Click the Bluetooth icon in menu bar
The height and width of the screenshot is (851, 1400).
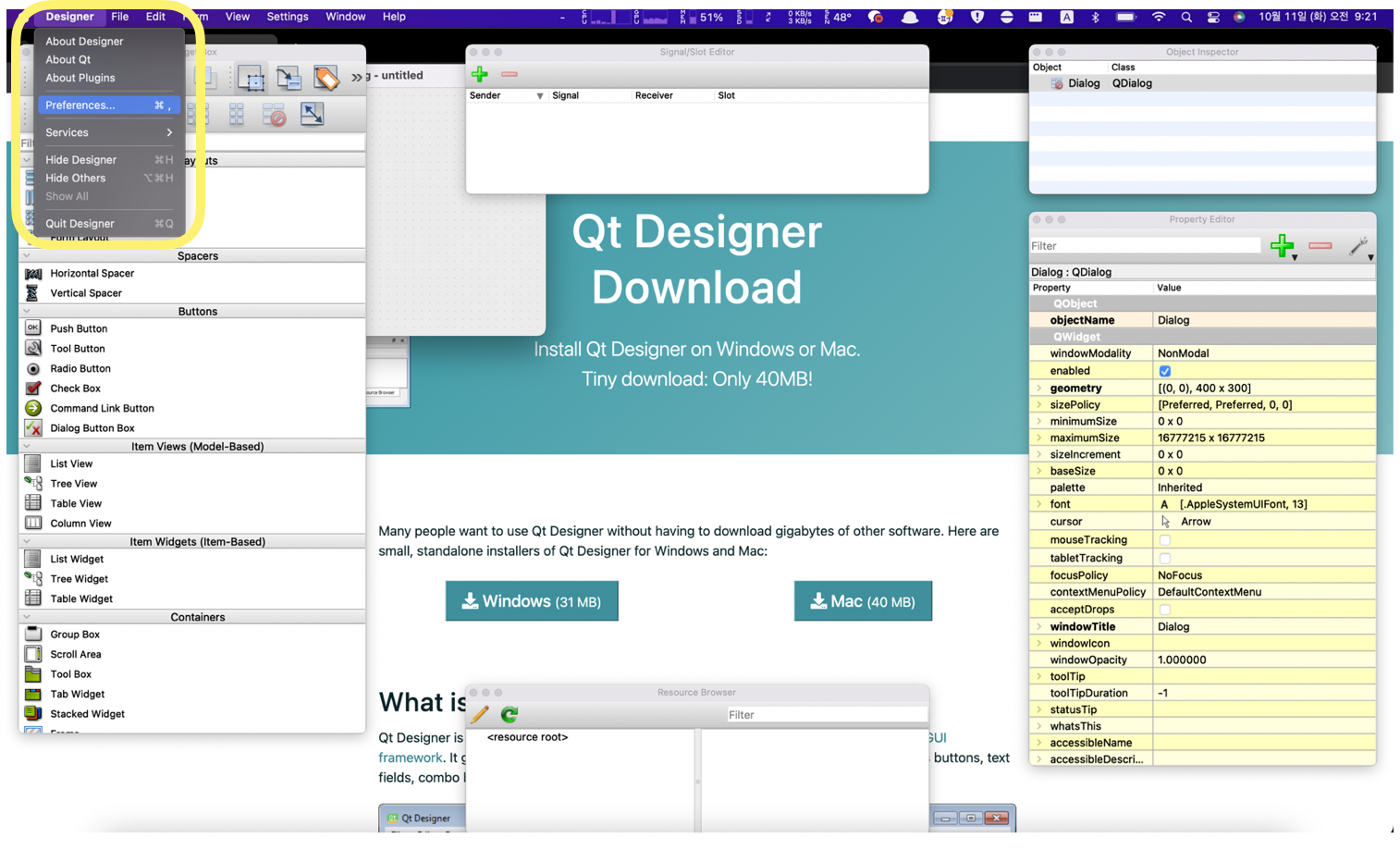click(1096, 17)
